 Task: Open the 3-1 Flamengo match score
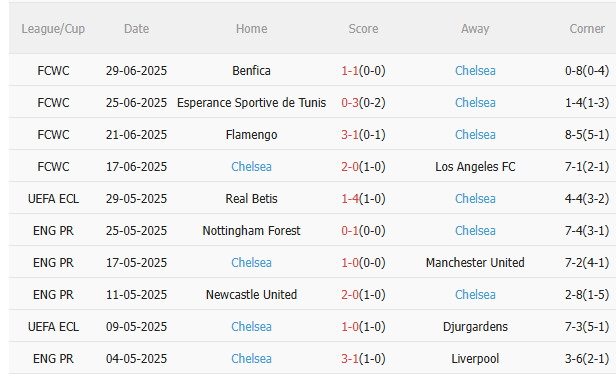350,135
